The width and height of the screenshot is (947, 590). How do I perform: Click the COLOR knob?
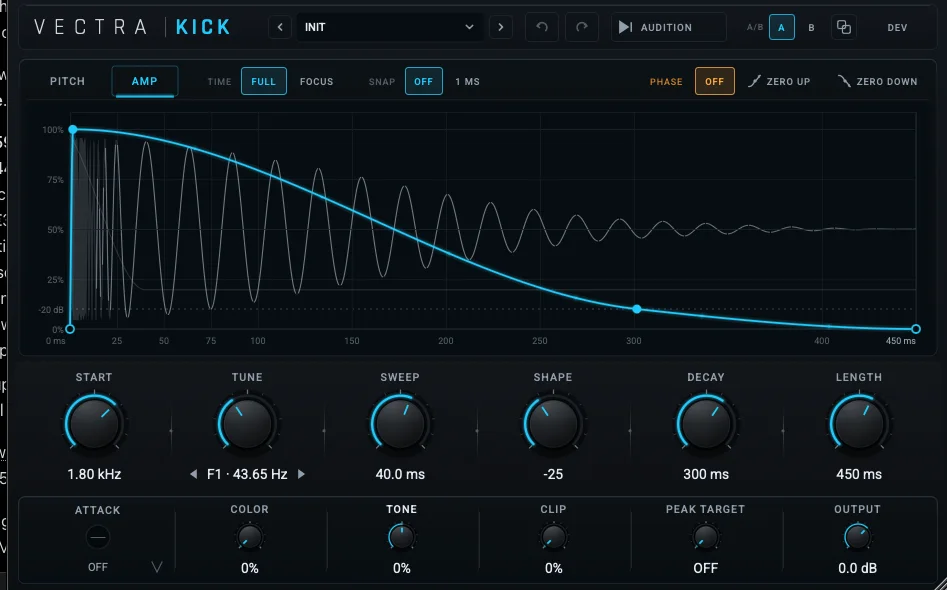(249, 537)
